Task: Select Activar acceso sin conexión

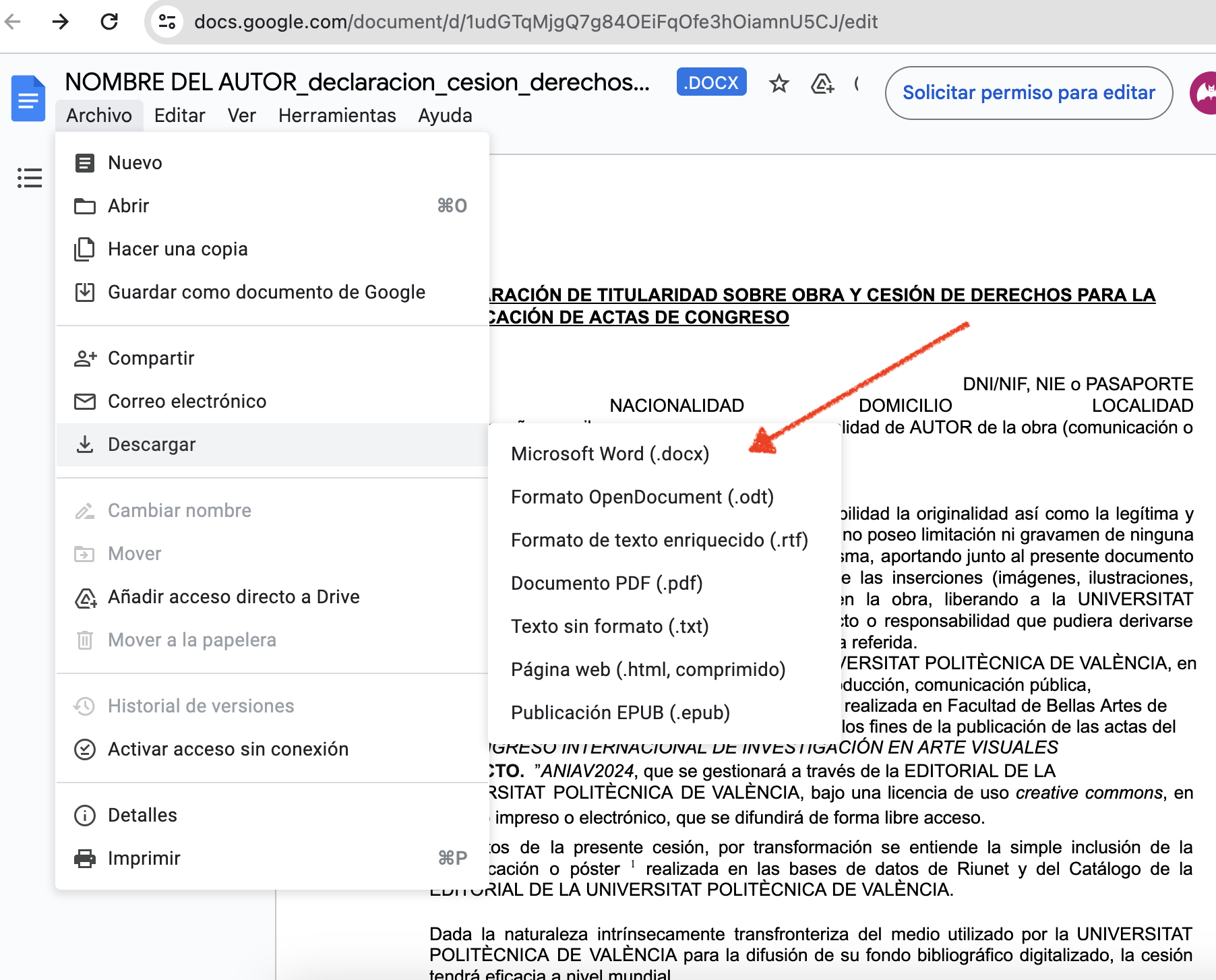Action: pos(272,749)
